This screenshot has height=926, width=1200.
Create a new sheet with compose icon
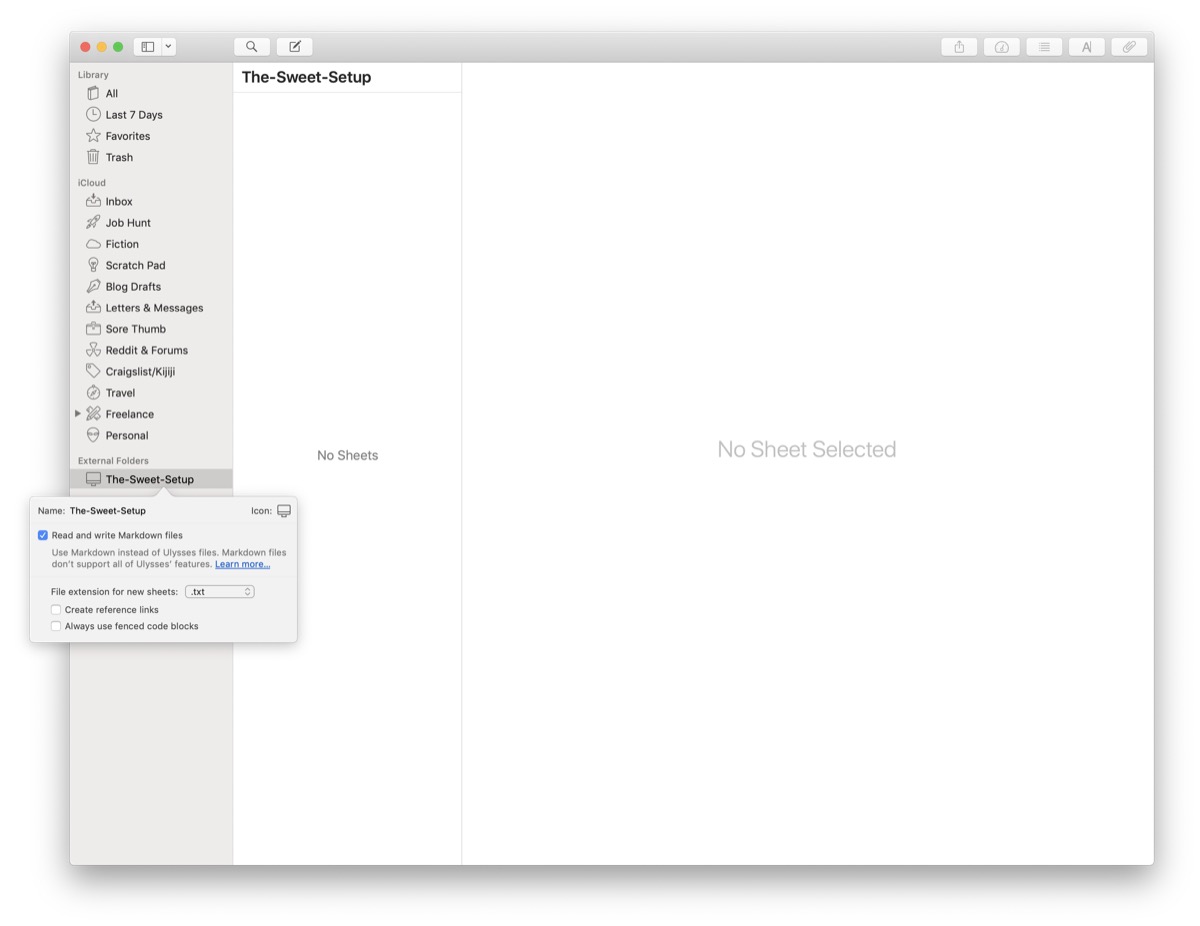[x=295, y=47]
